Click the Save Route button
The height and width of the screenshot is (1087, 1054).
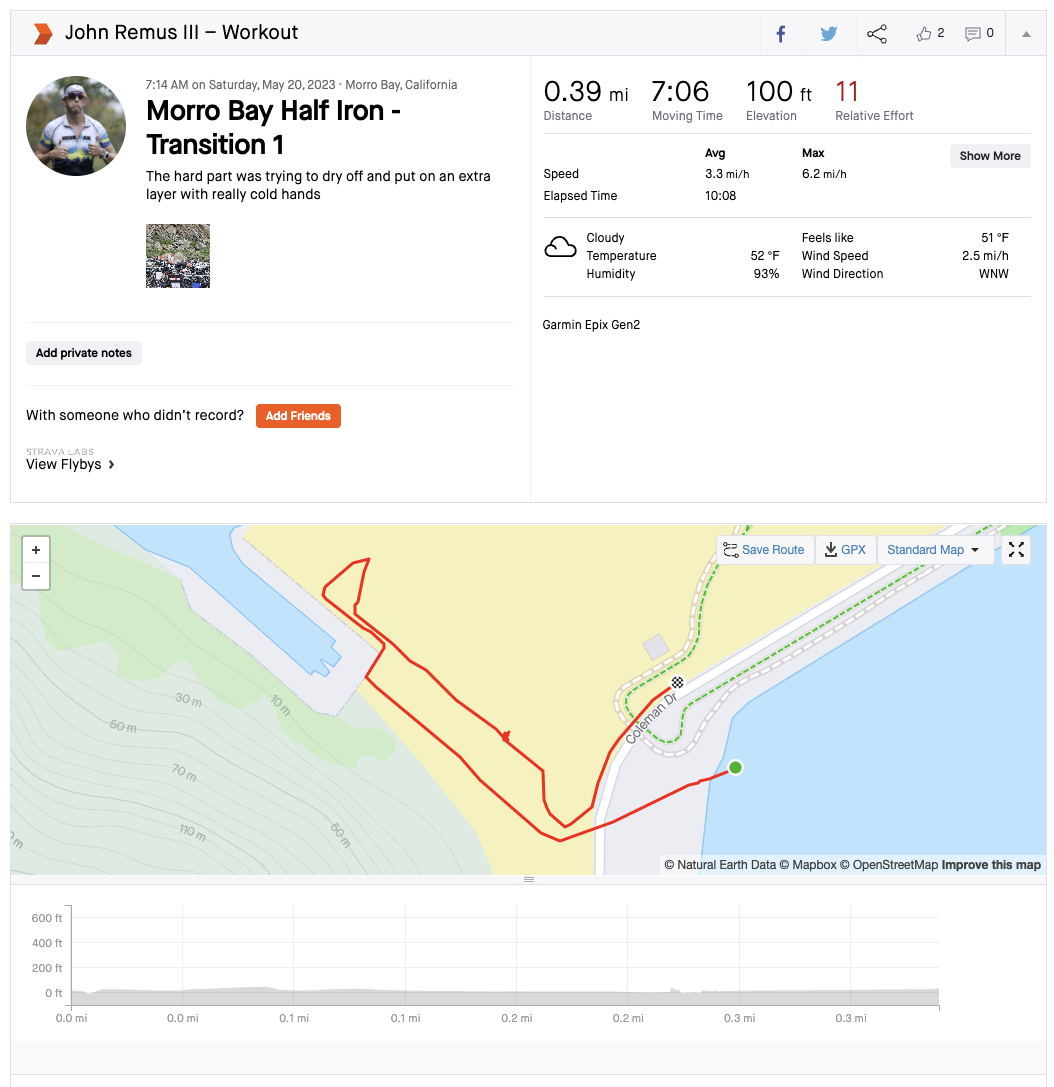pyautogui.click(x=763, y=550)
